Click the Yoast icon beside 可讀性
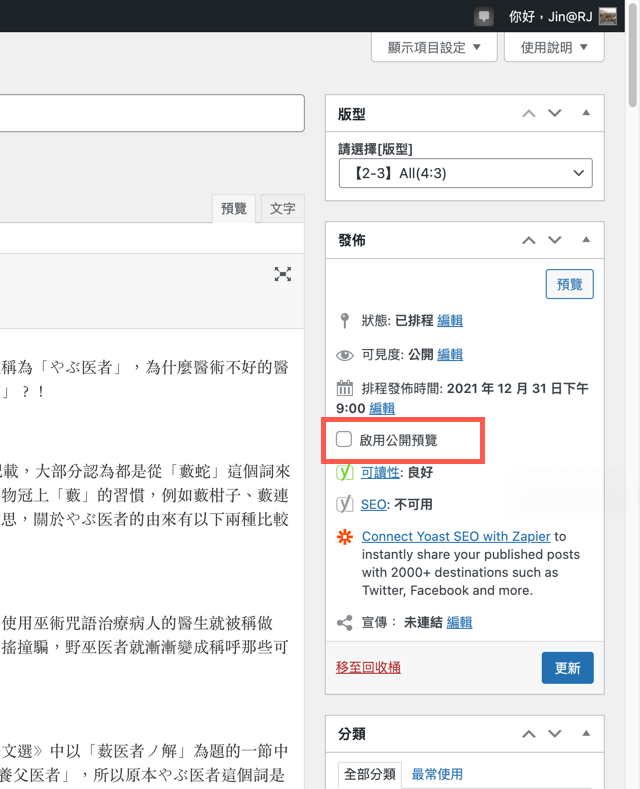The width and height of the screenshot is (640, 789). tap(345, 472)
